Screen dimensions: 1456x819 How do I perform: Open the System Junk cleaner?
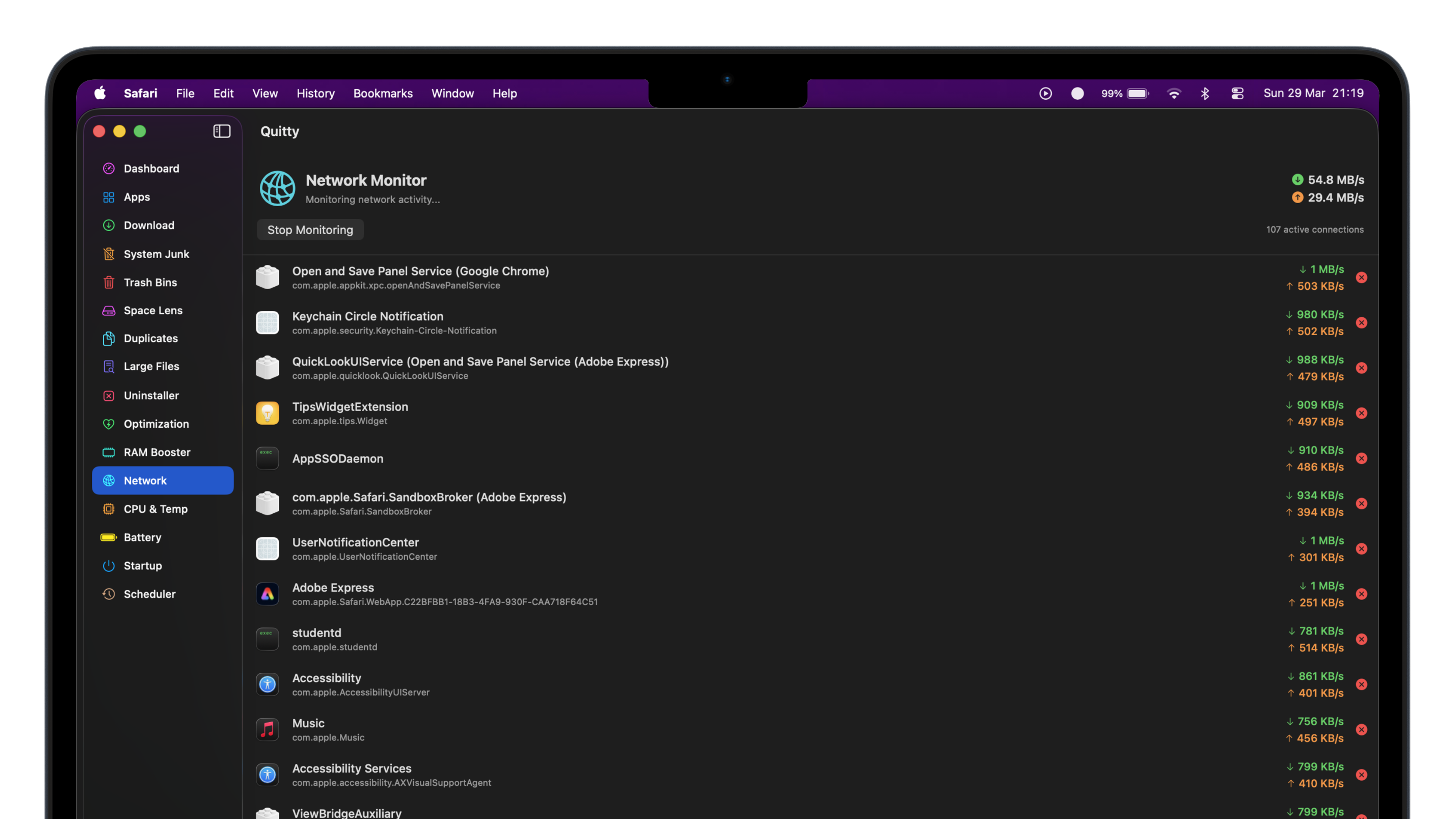pos(157,254)
